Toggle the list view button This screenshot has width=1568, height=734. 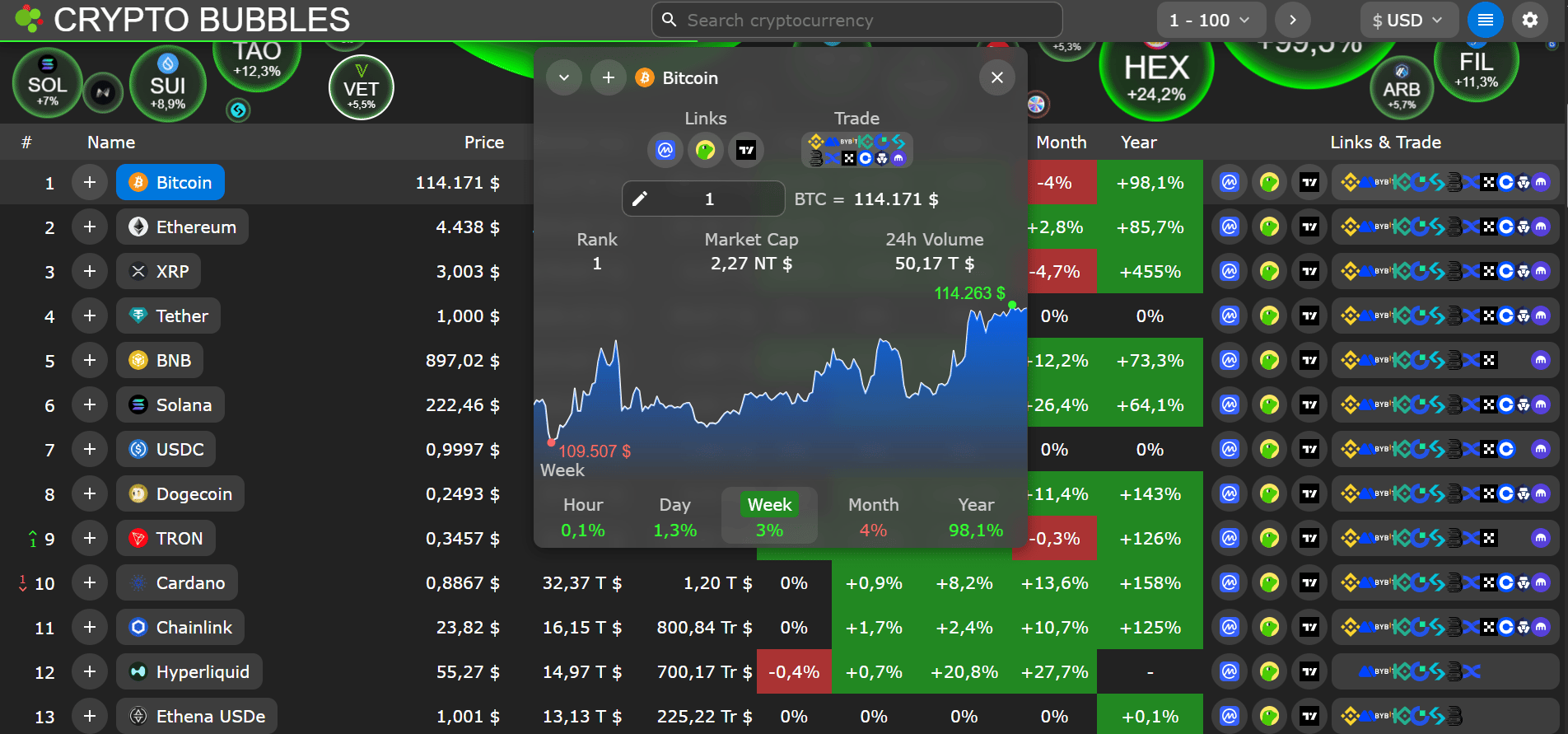coord(1486,20)
